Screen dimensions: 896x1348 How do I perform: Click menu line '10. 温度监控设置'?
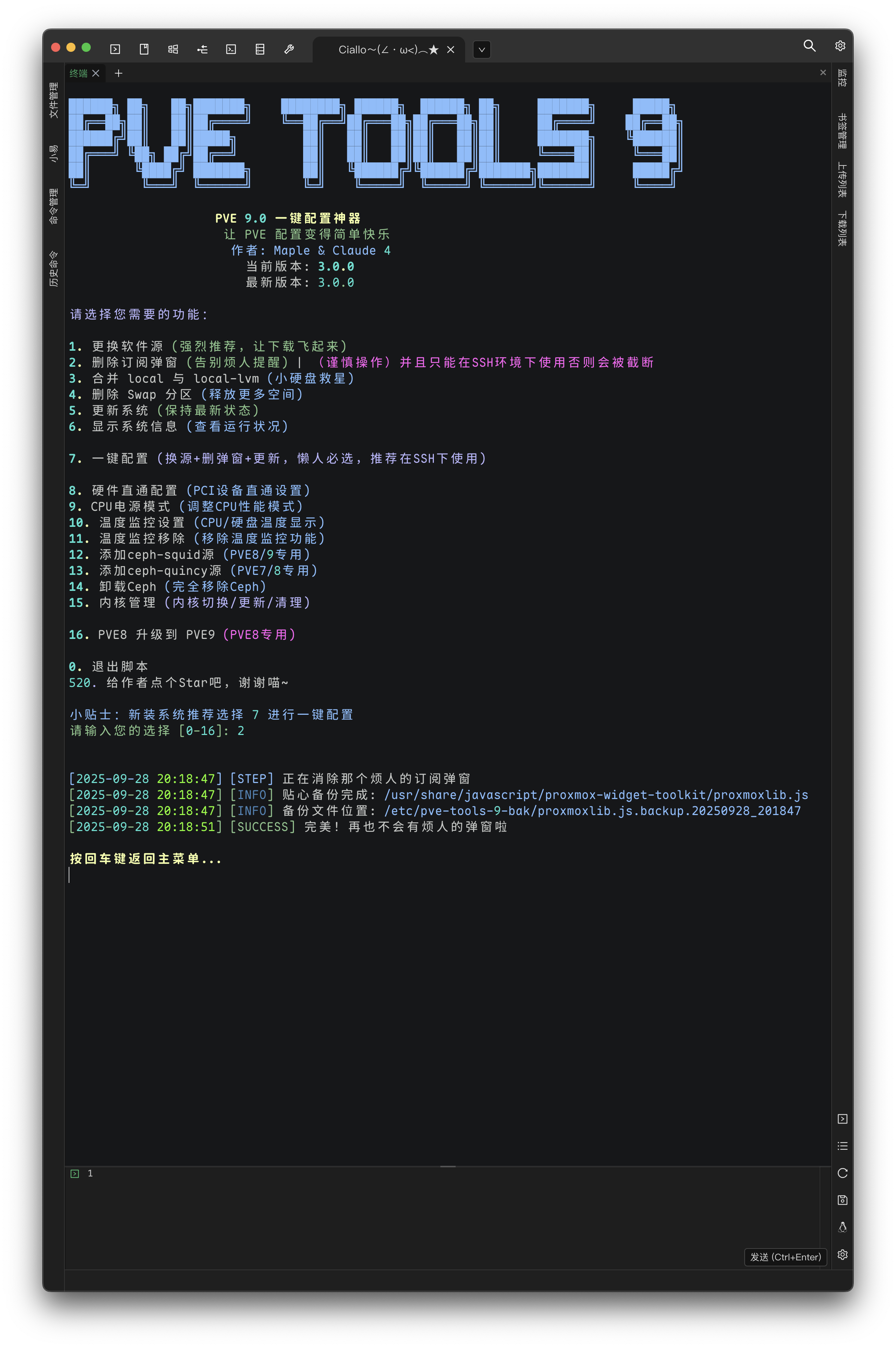tap(197, 523)
